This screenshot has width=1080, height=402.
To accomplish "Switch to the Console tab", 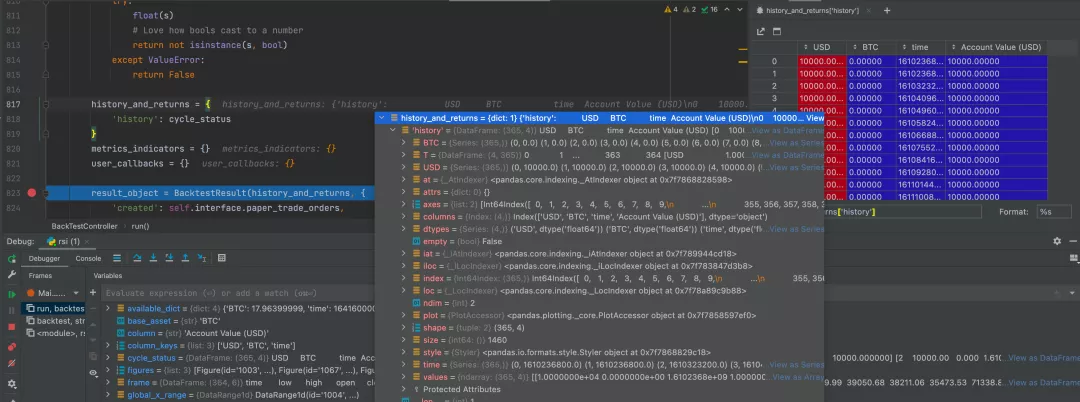I will coord(88,259).
